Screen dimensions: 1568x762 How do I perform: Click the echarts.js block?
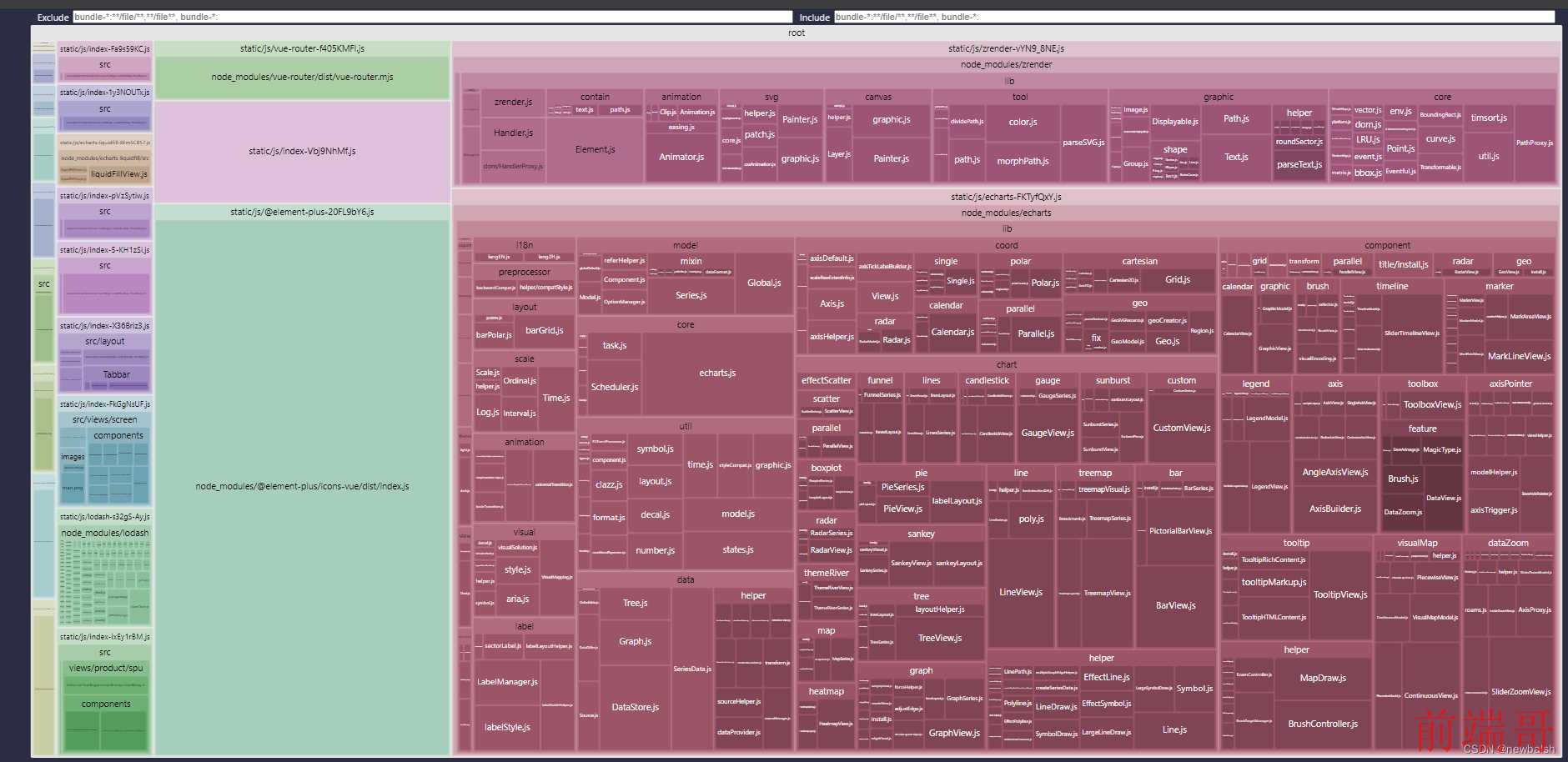coord(717,373)
